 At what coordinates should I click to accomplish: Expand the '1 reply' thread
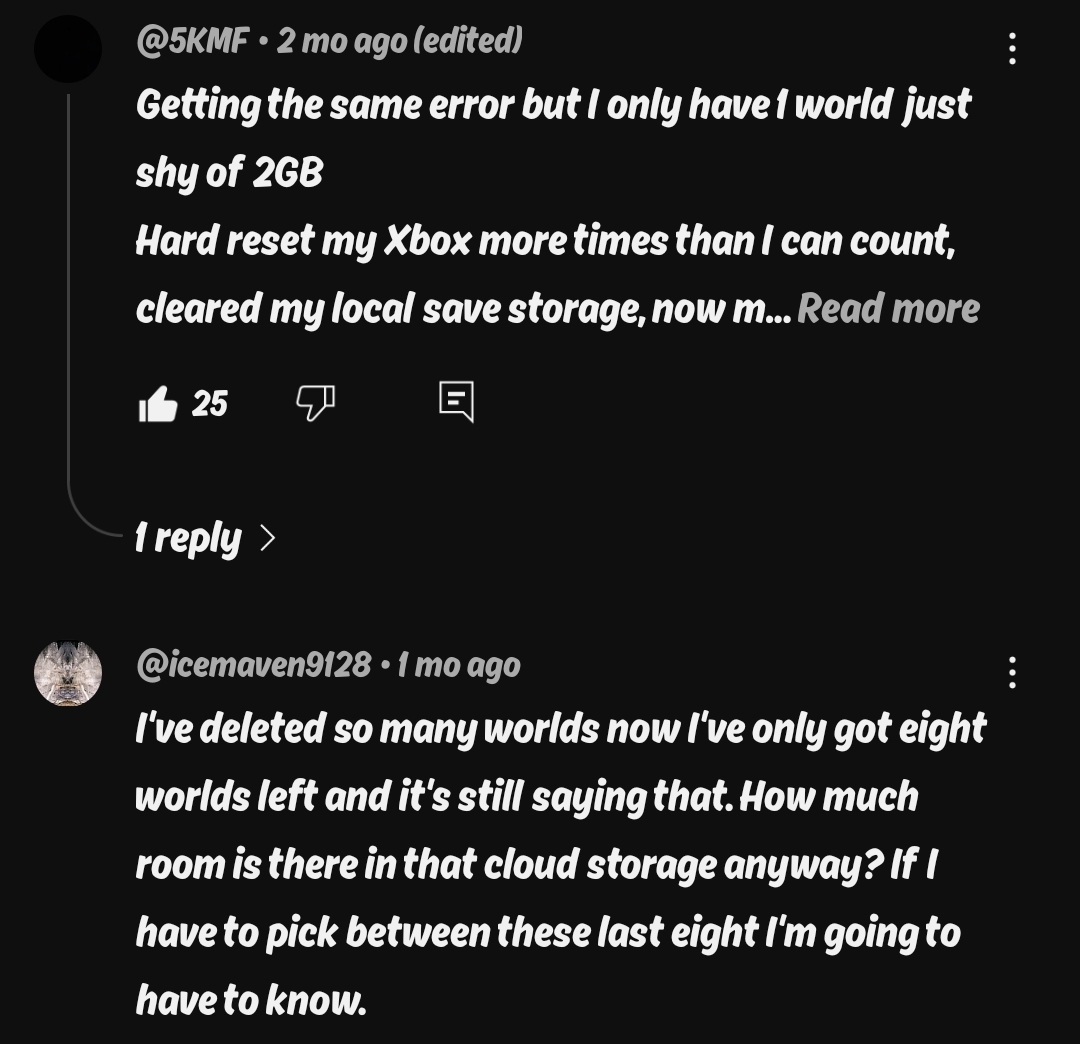[189, 538]
